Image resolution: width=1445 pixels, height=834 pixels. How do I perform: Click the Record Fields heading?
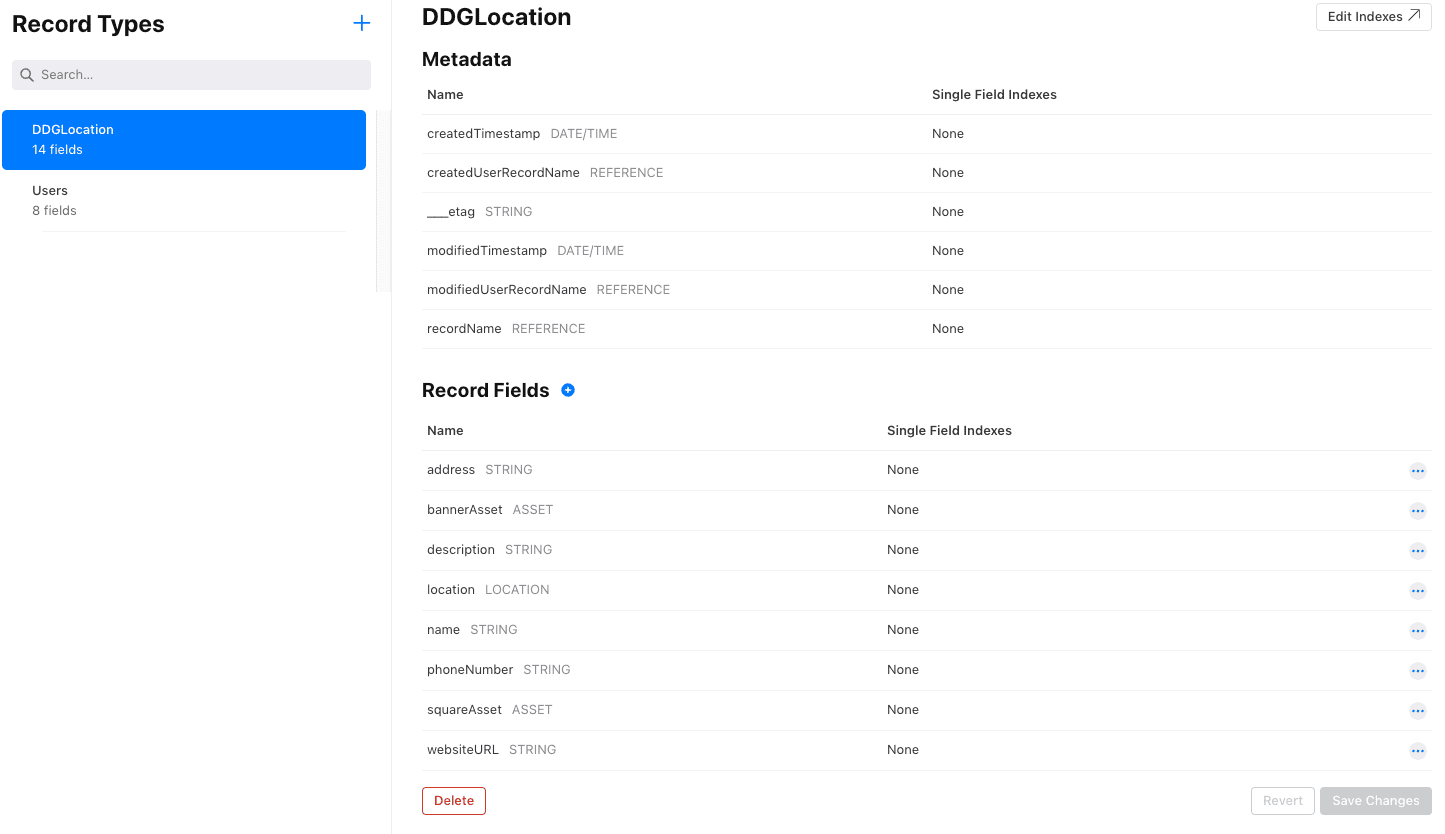[486, 390]
